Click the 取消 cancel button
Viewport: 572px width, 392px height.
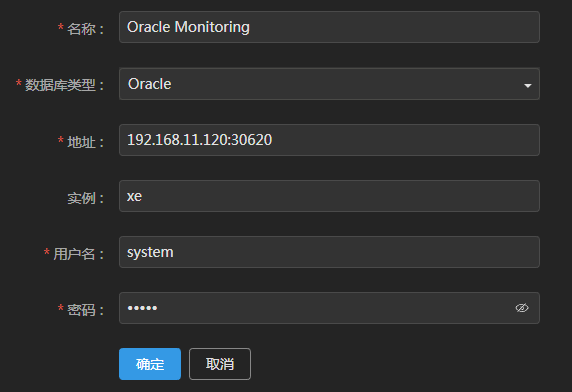220,364
